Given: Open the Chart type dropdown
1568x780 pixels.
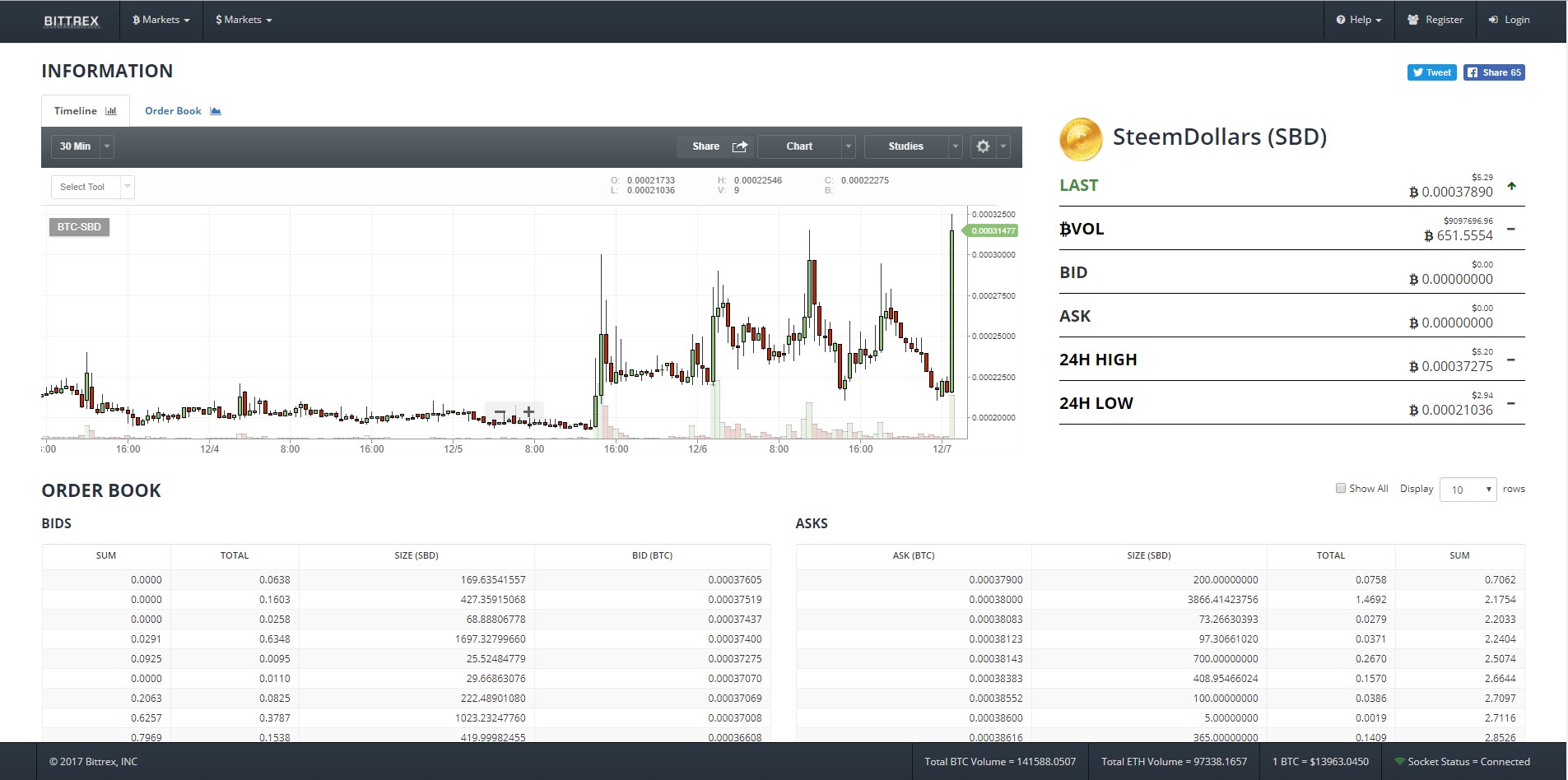Looking at the screenshot, I should point(807,146).
